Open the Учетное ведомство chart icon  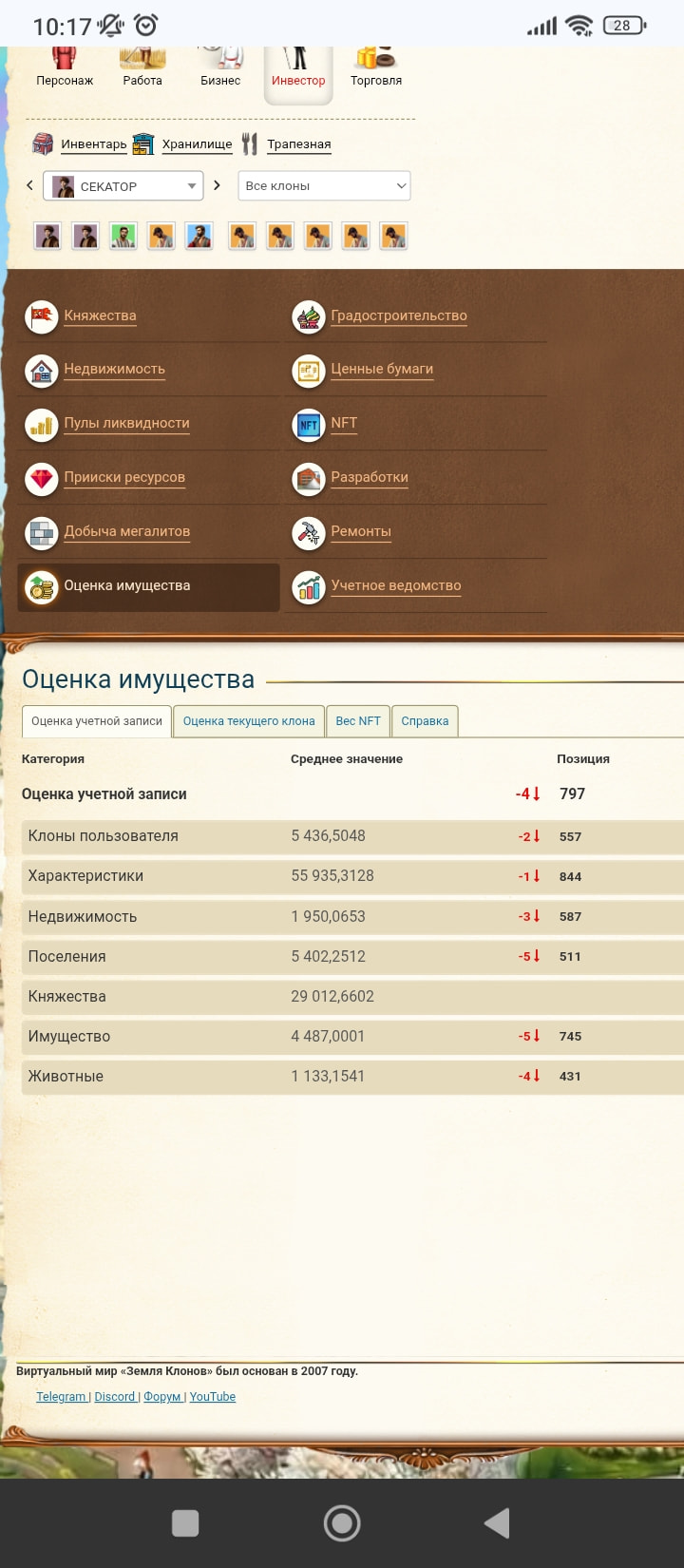pos(309,587)
